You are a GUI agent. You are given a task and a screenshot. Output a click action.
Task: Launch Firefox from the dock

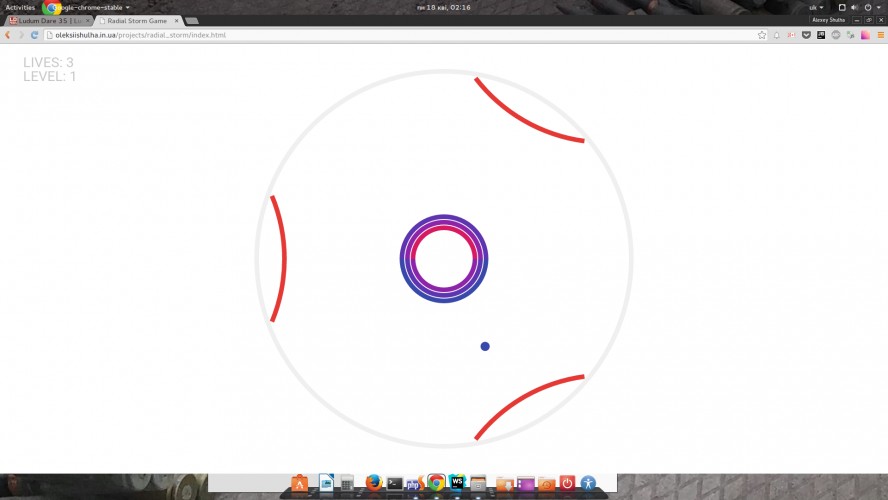click(x=373, y=482)
